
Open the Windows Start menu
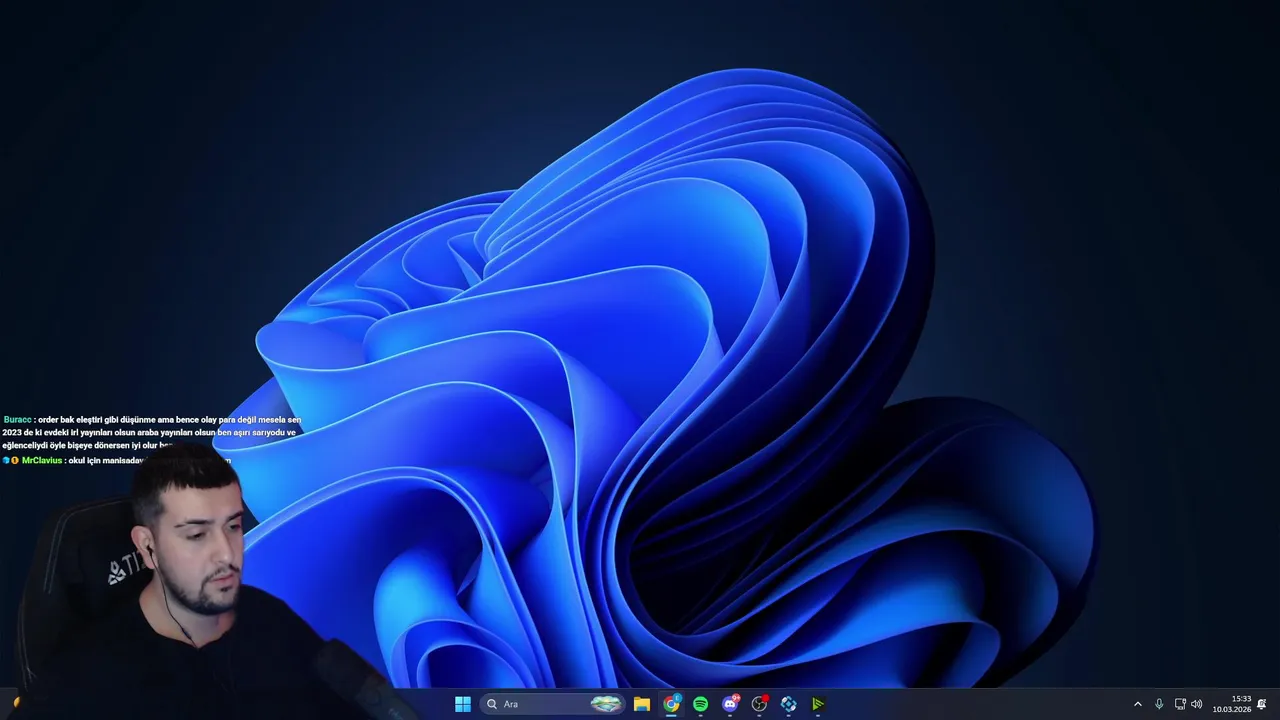(x=463, y=704)
